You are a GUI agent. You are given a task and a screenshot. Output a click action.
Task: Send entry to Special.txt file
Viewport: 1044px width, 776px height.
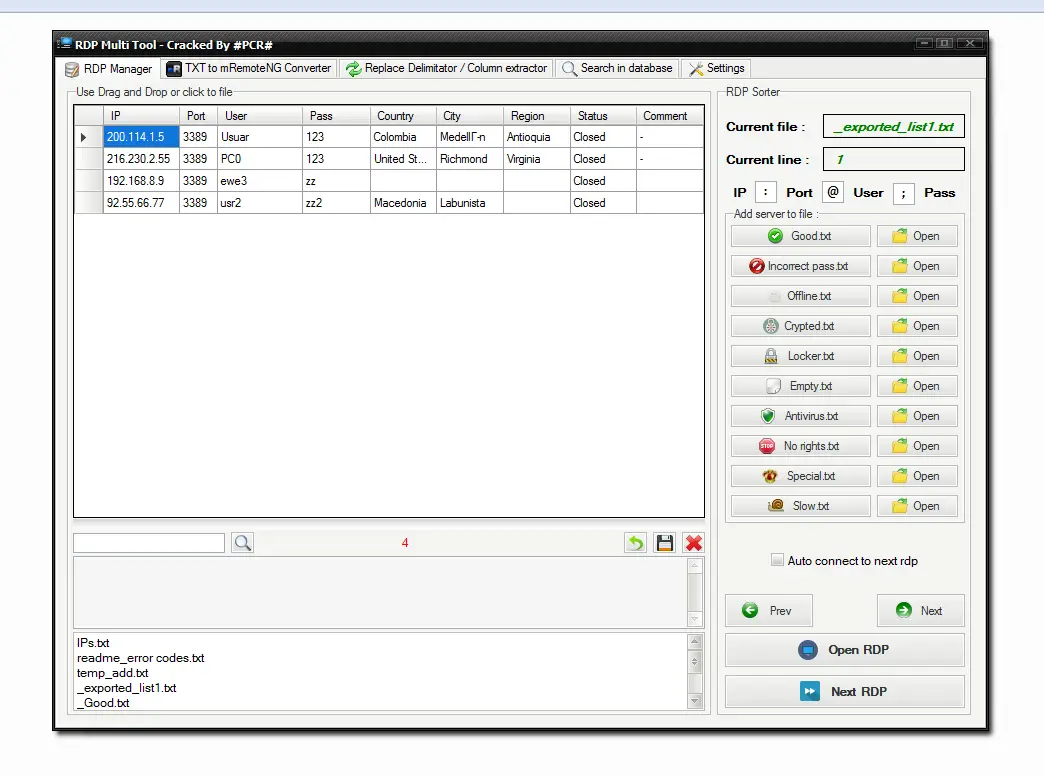coord(800,476)
